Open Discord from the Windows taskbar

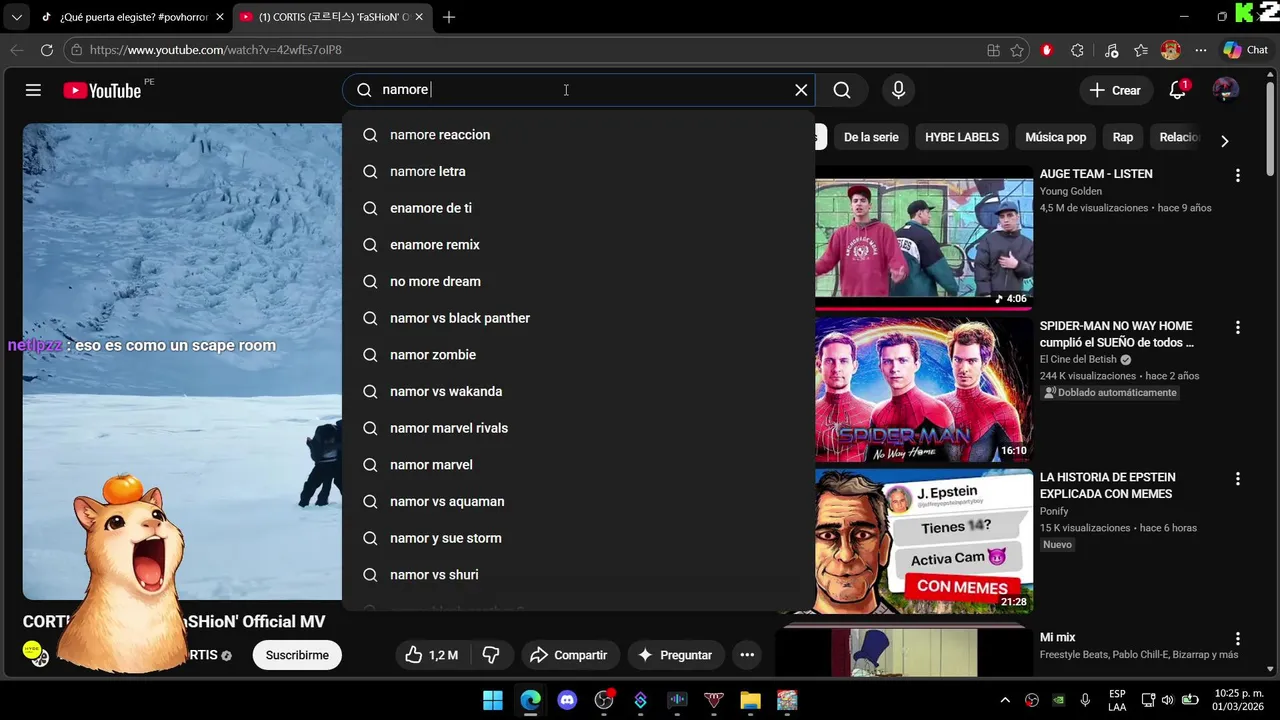(567, 700)
